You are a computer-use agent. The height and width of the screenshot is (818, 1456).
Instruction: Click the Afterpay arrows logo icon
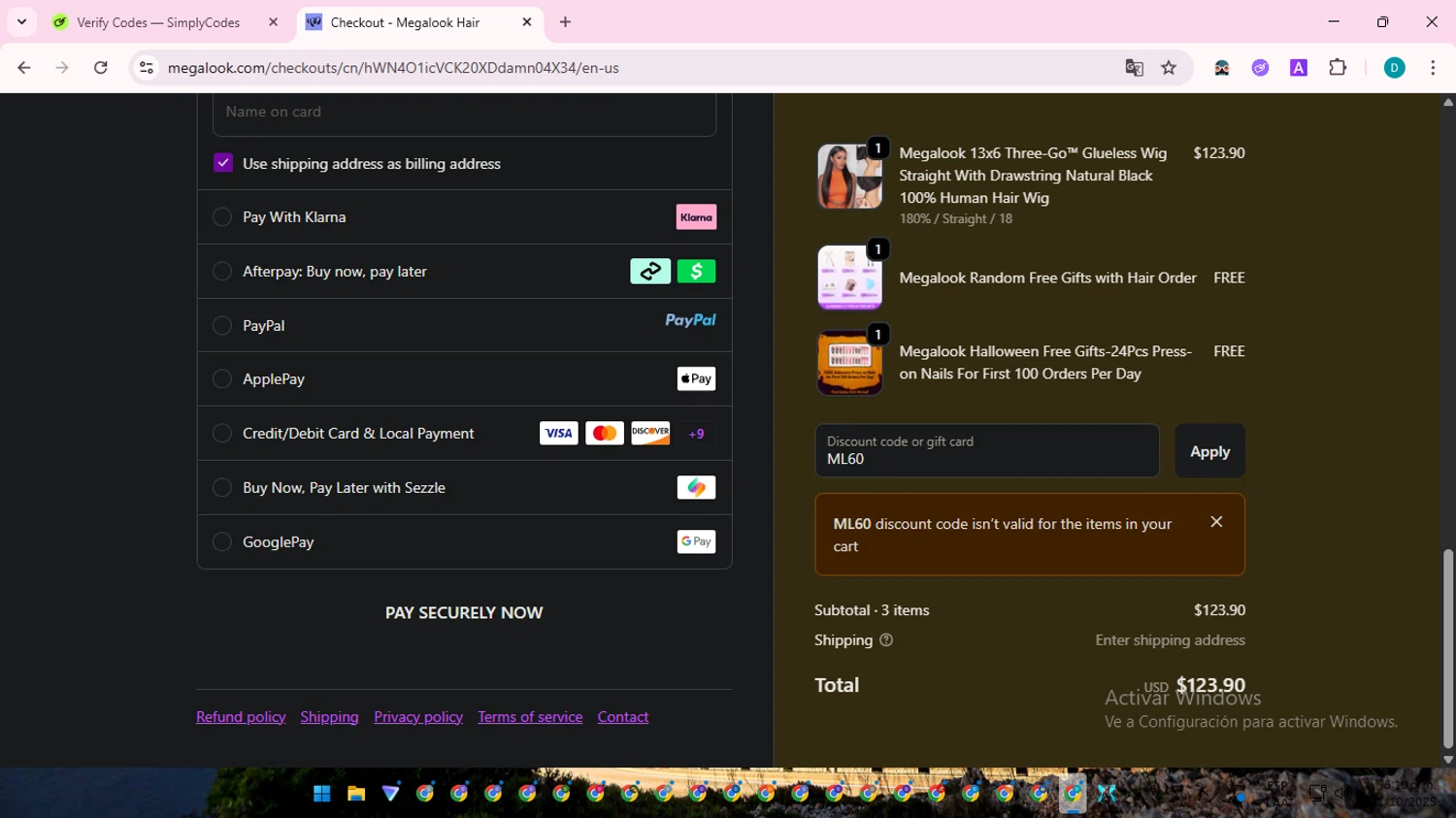(650, 272)
